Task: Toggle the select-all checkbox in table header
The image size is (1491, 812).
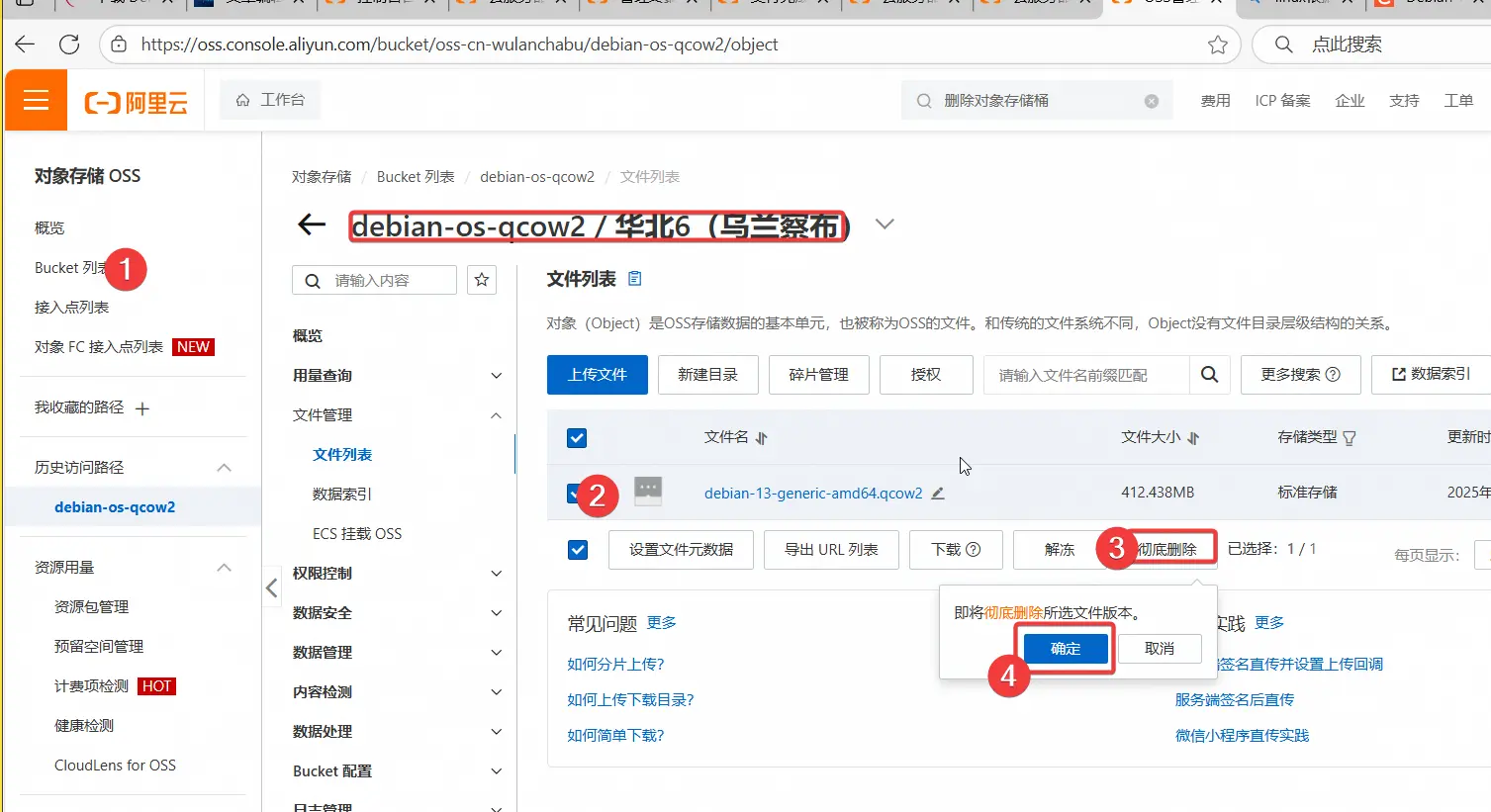Action: [x=577, y=438]
